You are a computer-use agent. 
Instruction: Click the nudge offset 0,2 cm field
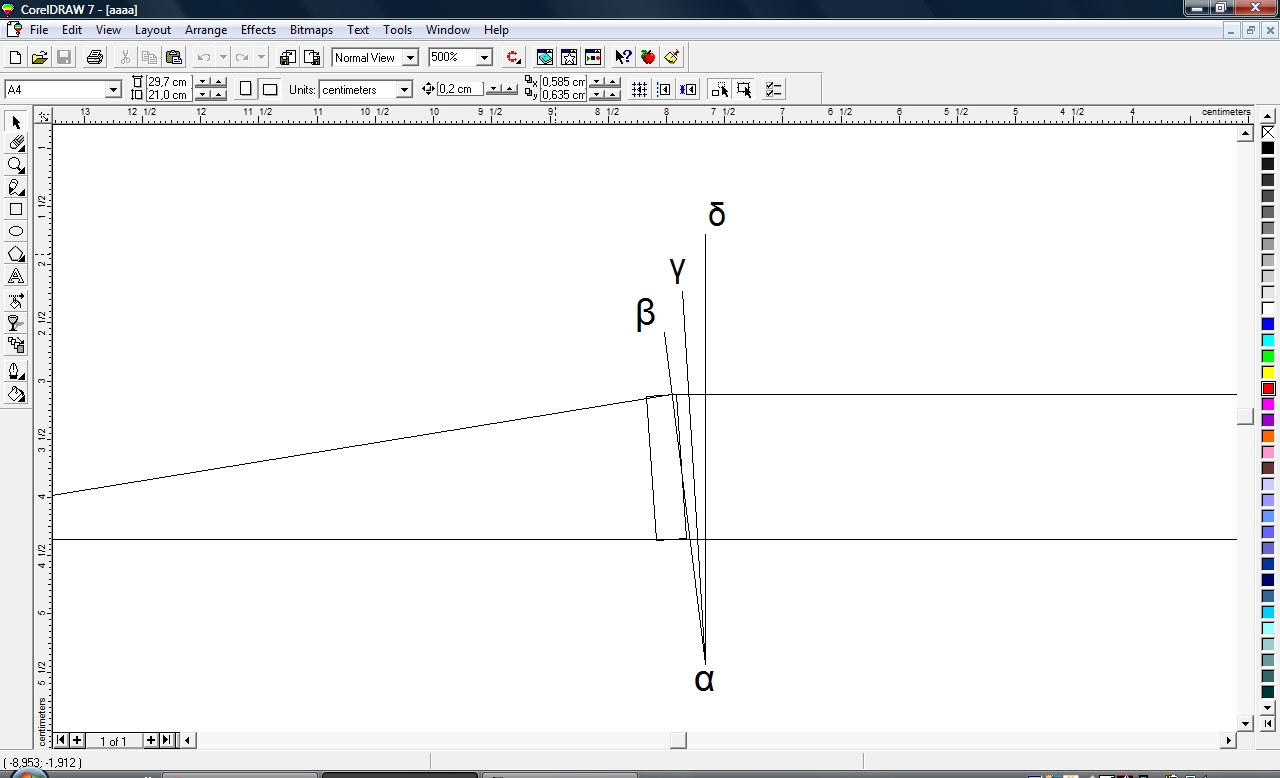460,89
